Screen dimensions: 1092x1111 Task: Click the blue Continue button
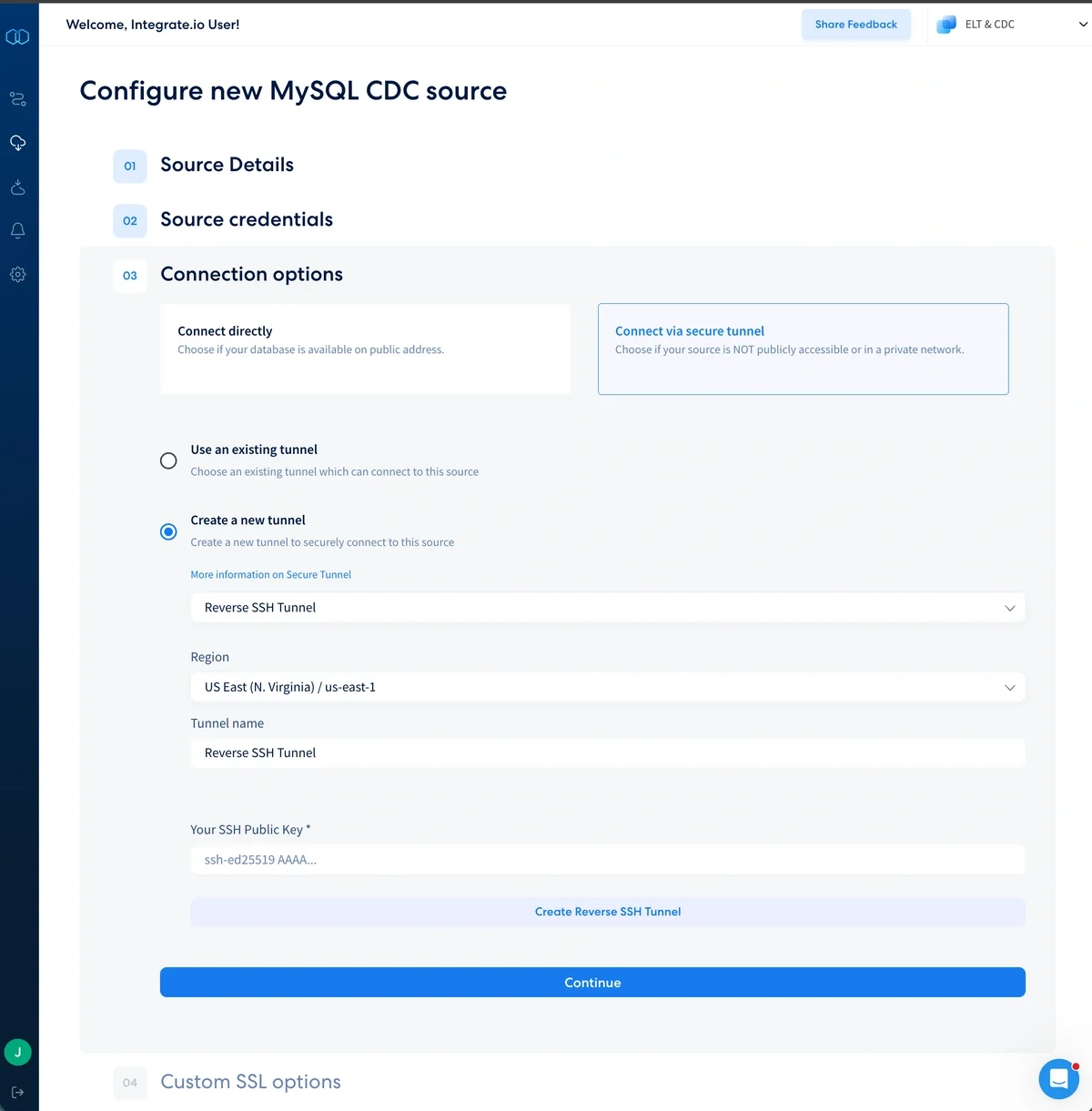592,983
